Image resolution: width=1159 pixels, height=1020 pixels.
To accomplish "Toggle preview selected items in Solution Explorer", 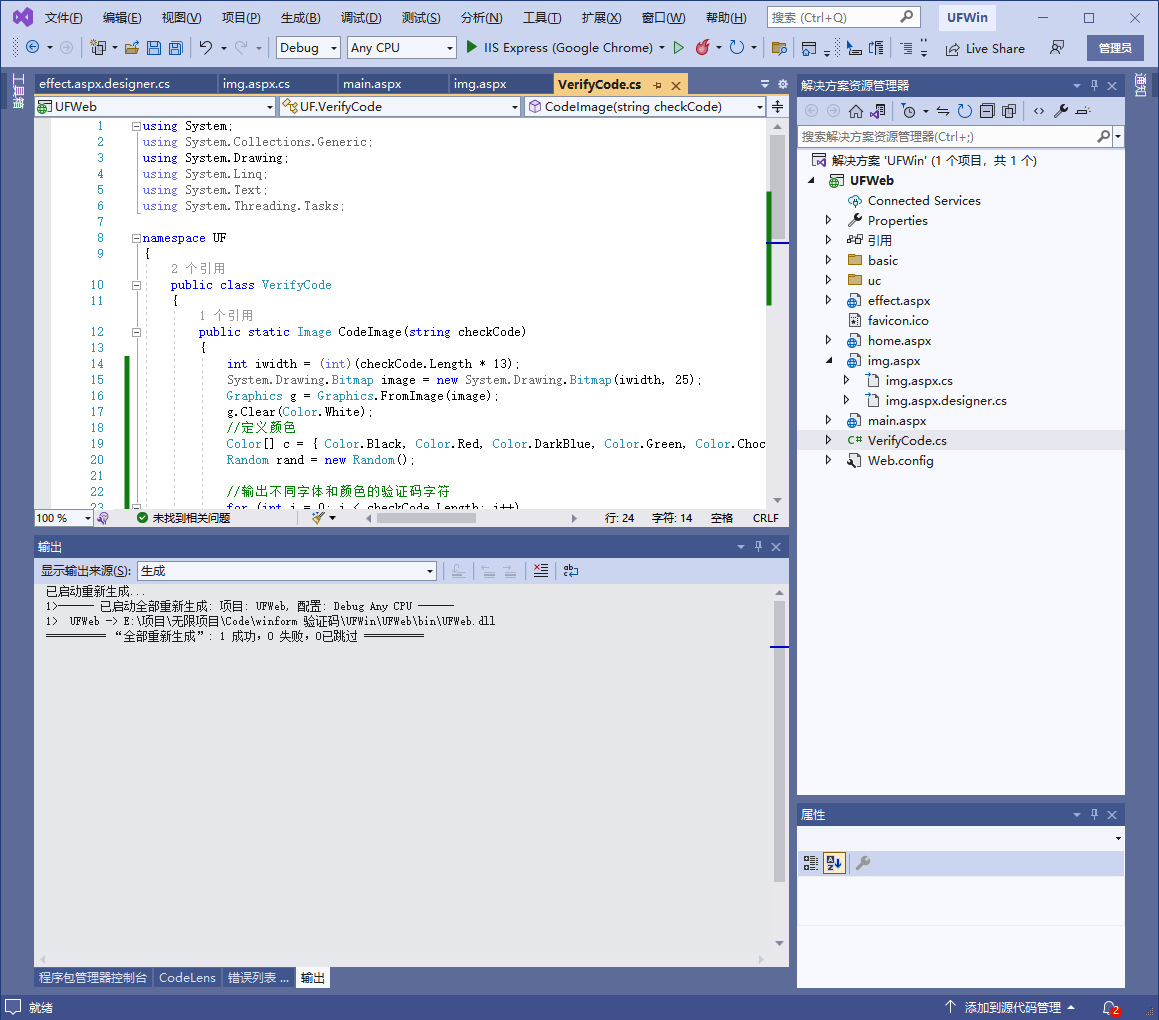I will (1083, 111).
